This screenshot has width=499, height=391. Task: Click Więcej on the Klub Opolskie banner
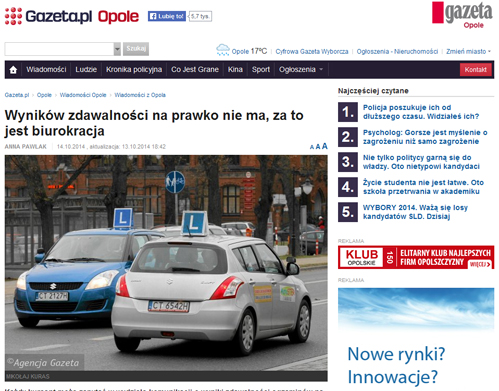[x=480, y=264]
